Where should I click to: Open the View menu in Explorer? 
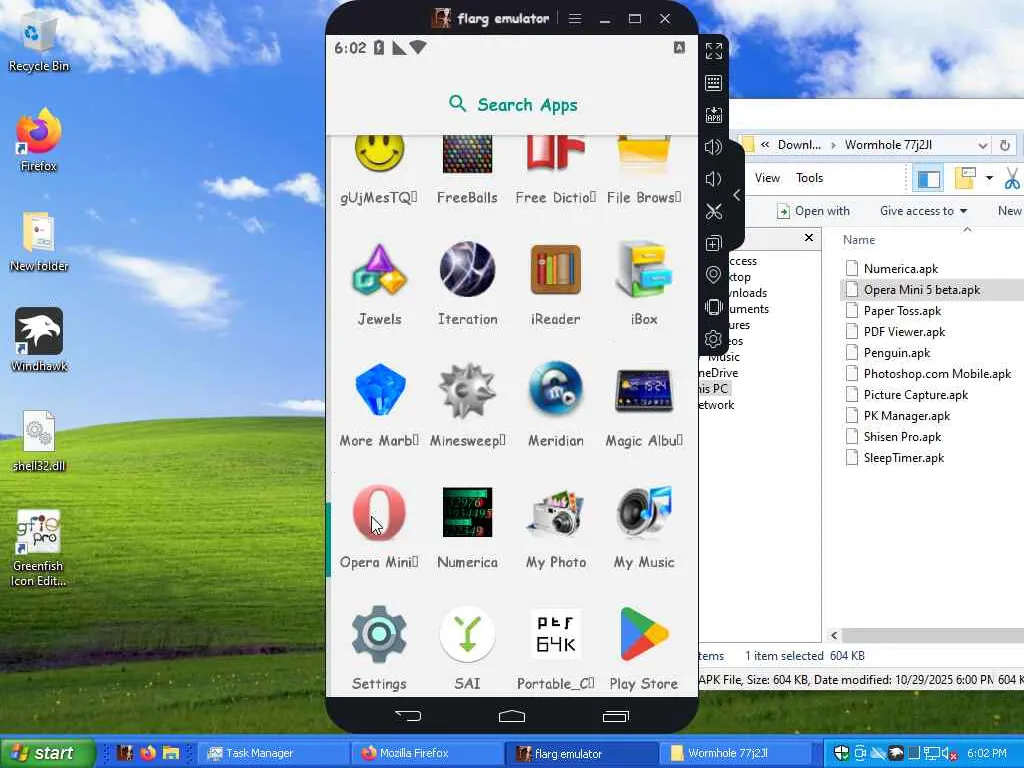[767, 178]
